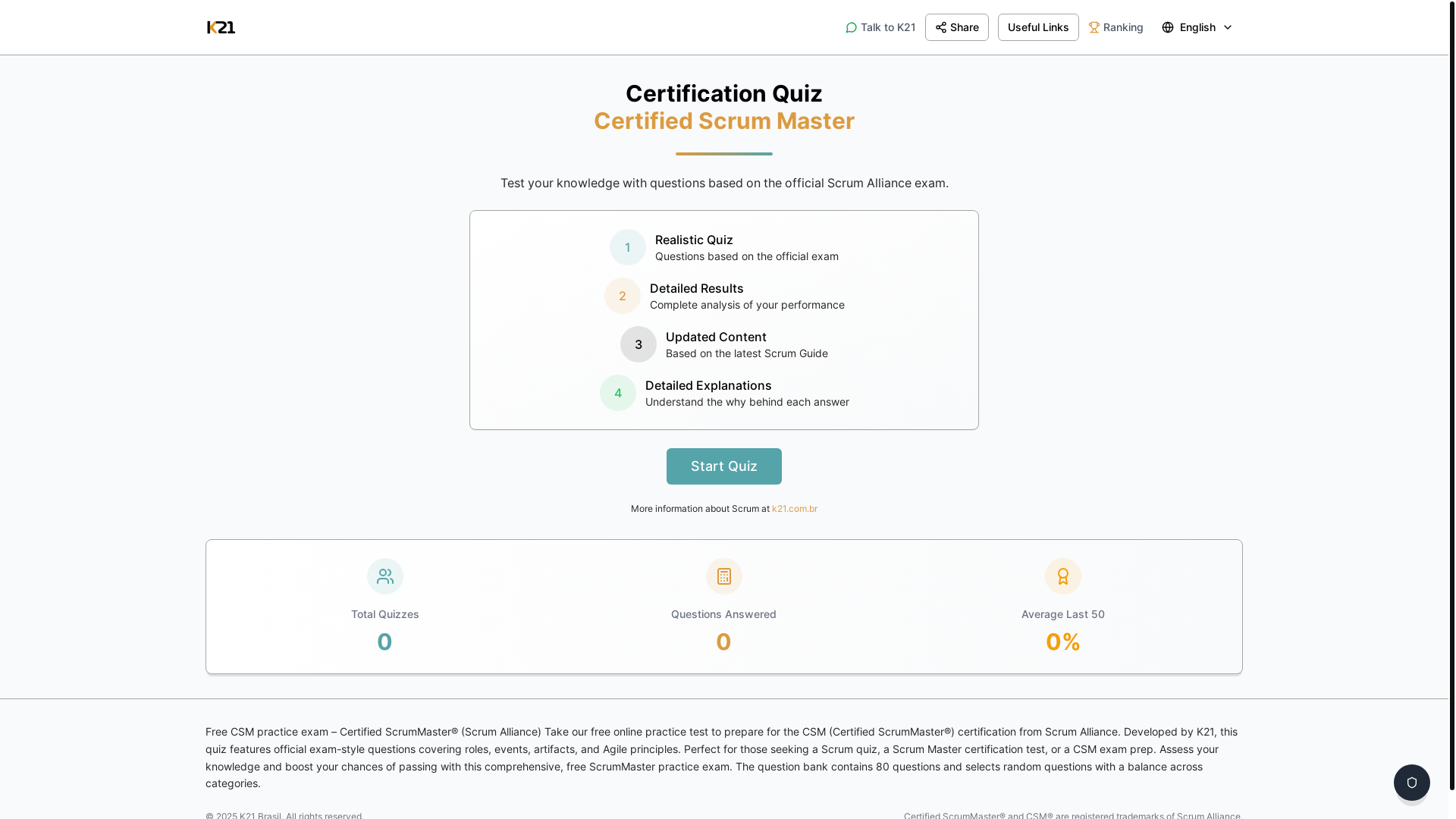
Task: Click the Realistic Quiz title text
Action: coord(694,240)
